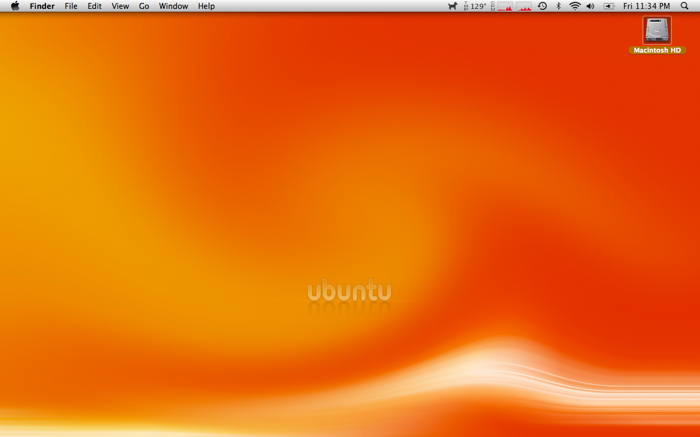The width and height of the screenshot is (700, 437).
Task: Click the Fri 11:34 PM clock
Action: 646,6
